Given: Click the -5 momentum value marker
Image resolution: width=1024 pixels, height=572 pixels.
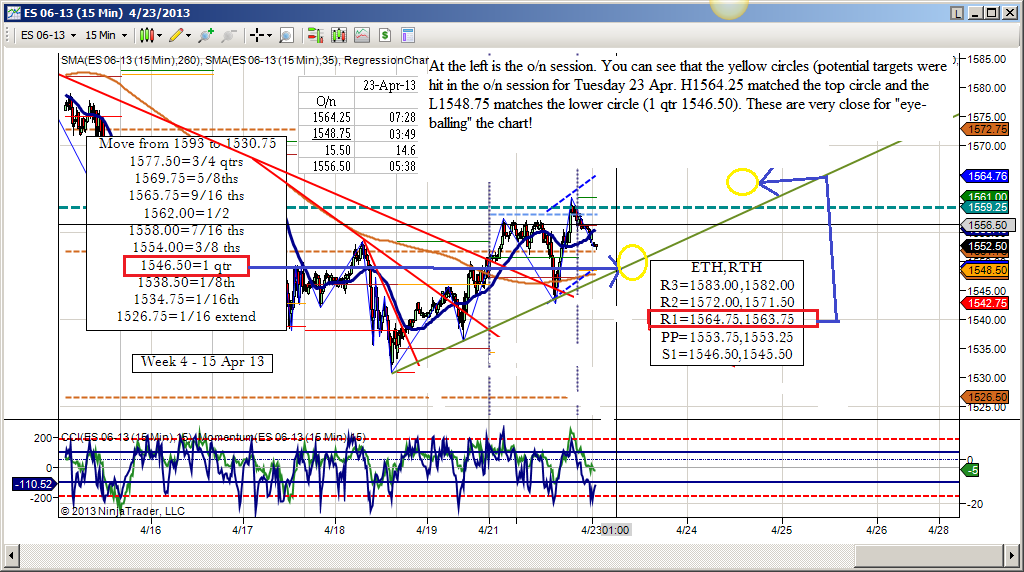Looking at the screenshot, I should point(970,470).
